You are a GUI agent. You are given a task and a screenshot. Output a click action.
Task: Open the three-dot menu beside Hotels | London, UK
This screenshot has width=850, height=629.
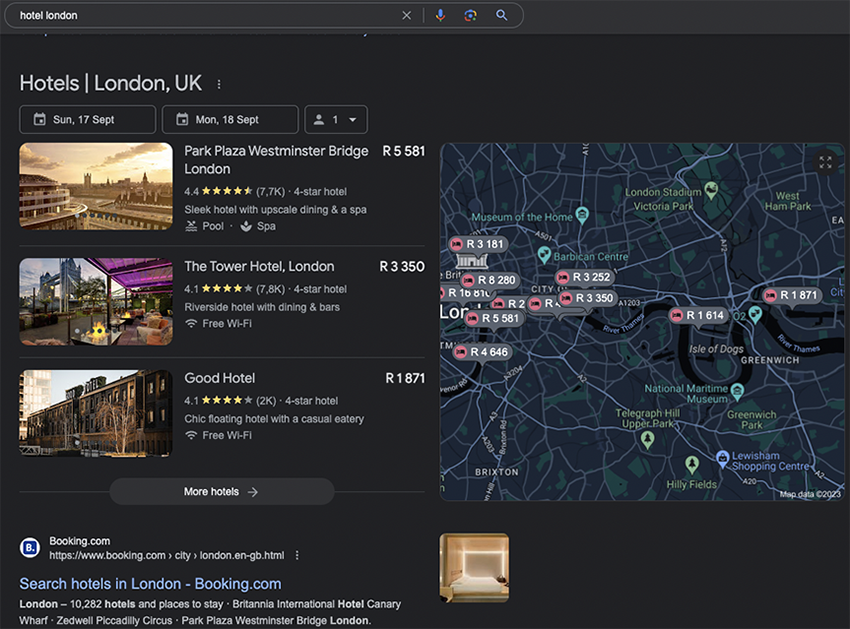pyautogui.click(x=219, y=85)
